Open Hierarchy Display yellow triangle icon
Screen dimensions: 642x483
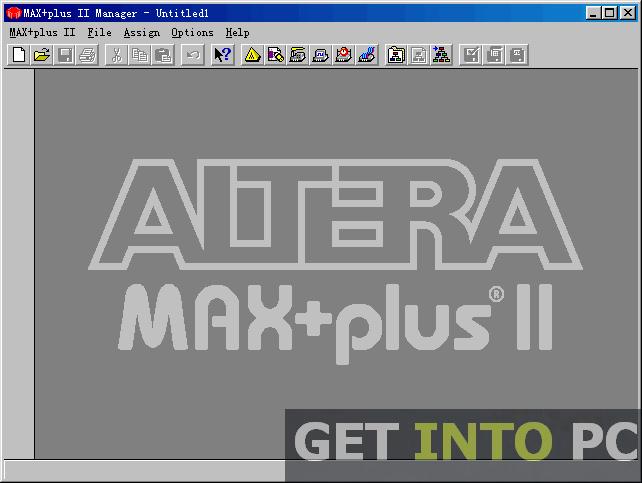(x=252, y=55)
